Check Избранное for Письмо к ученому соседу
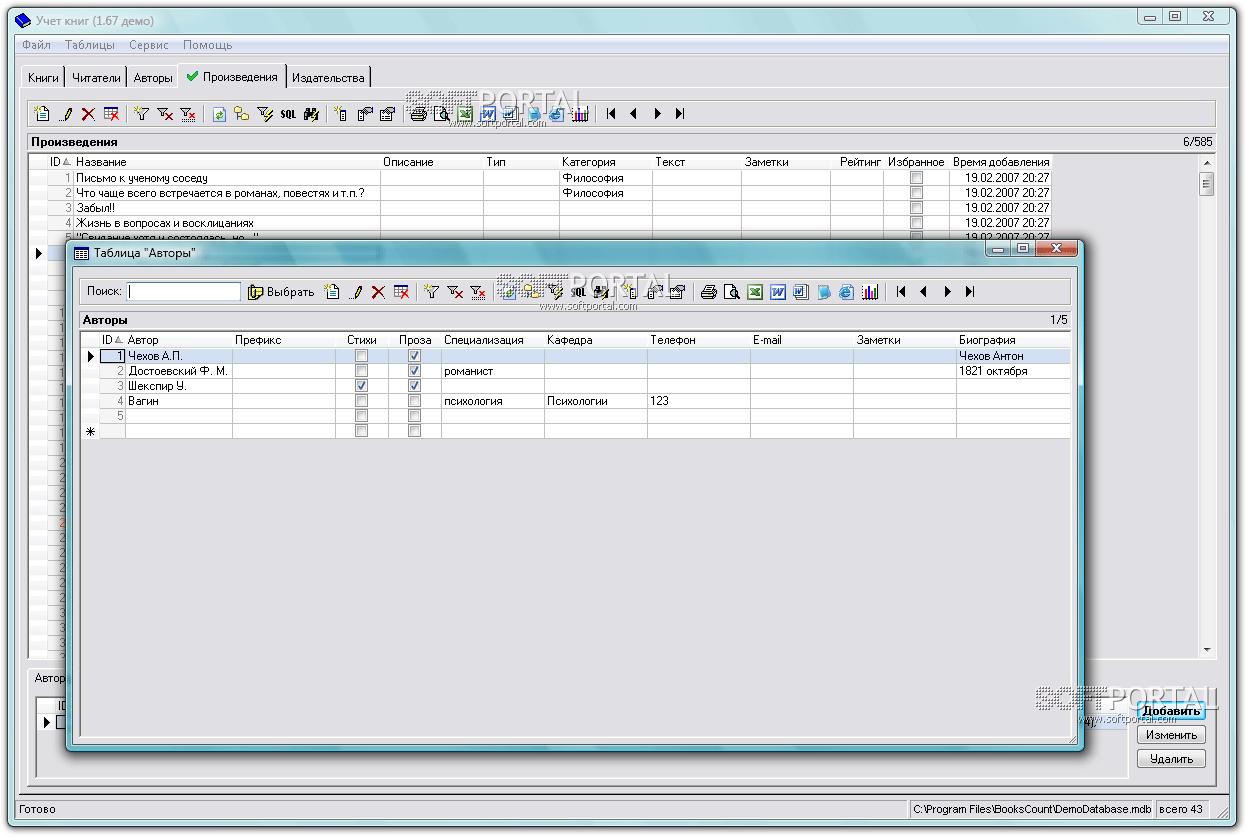Viewport: 1247px width, 839px height. point(916,178)
